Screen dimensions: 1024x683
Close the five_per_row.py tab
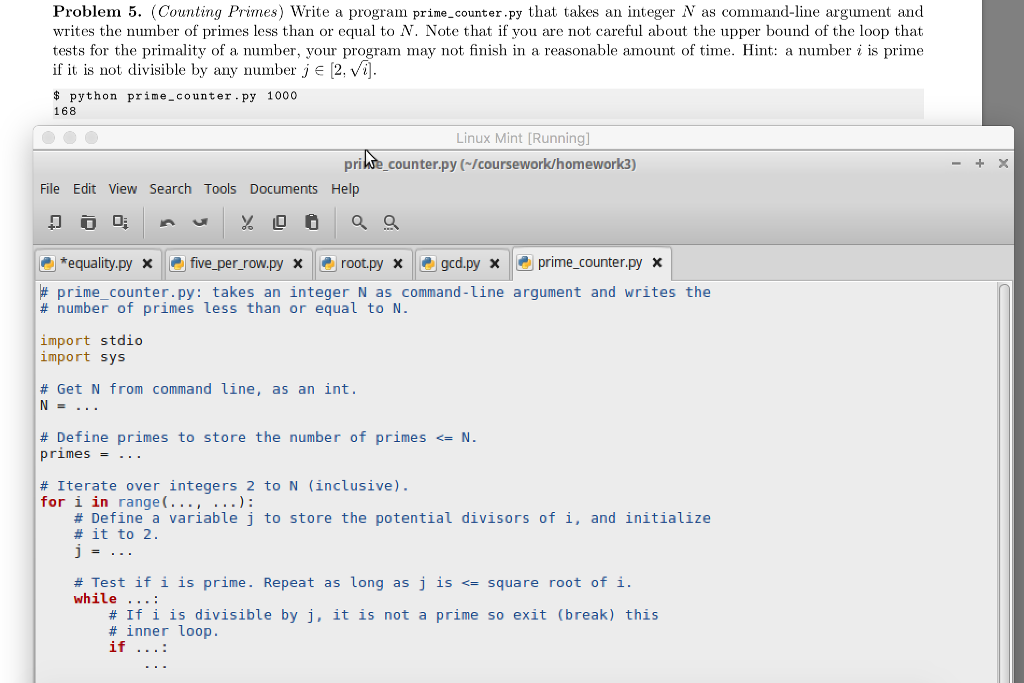297,263
